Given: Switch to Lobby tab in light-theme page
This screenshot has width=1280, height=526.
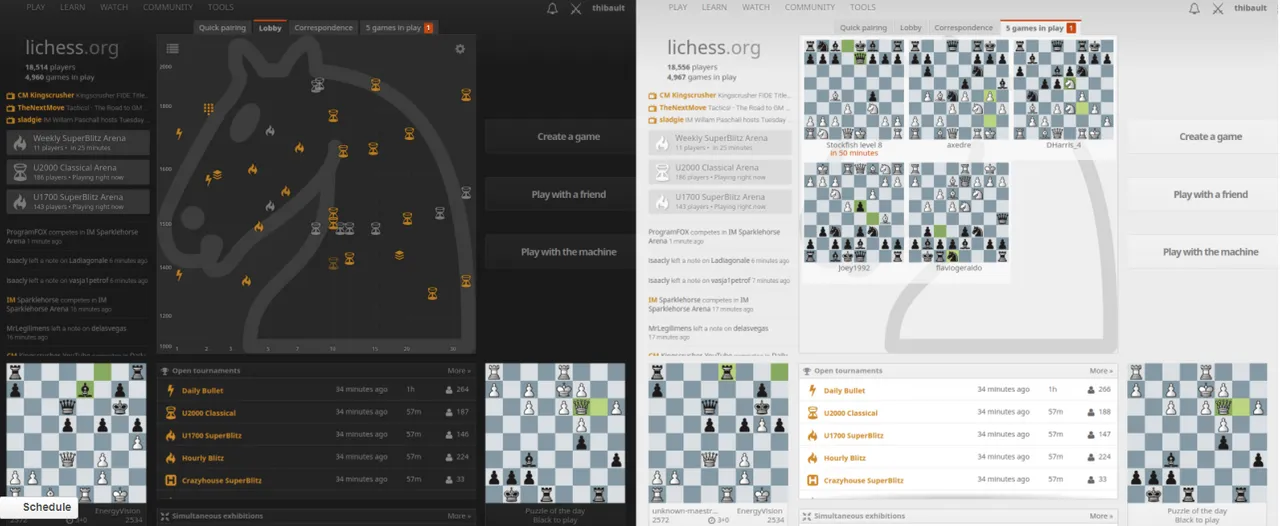Looking at the screenshot, I should tap(911, 28).
